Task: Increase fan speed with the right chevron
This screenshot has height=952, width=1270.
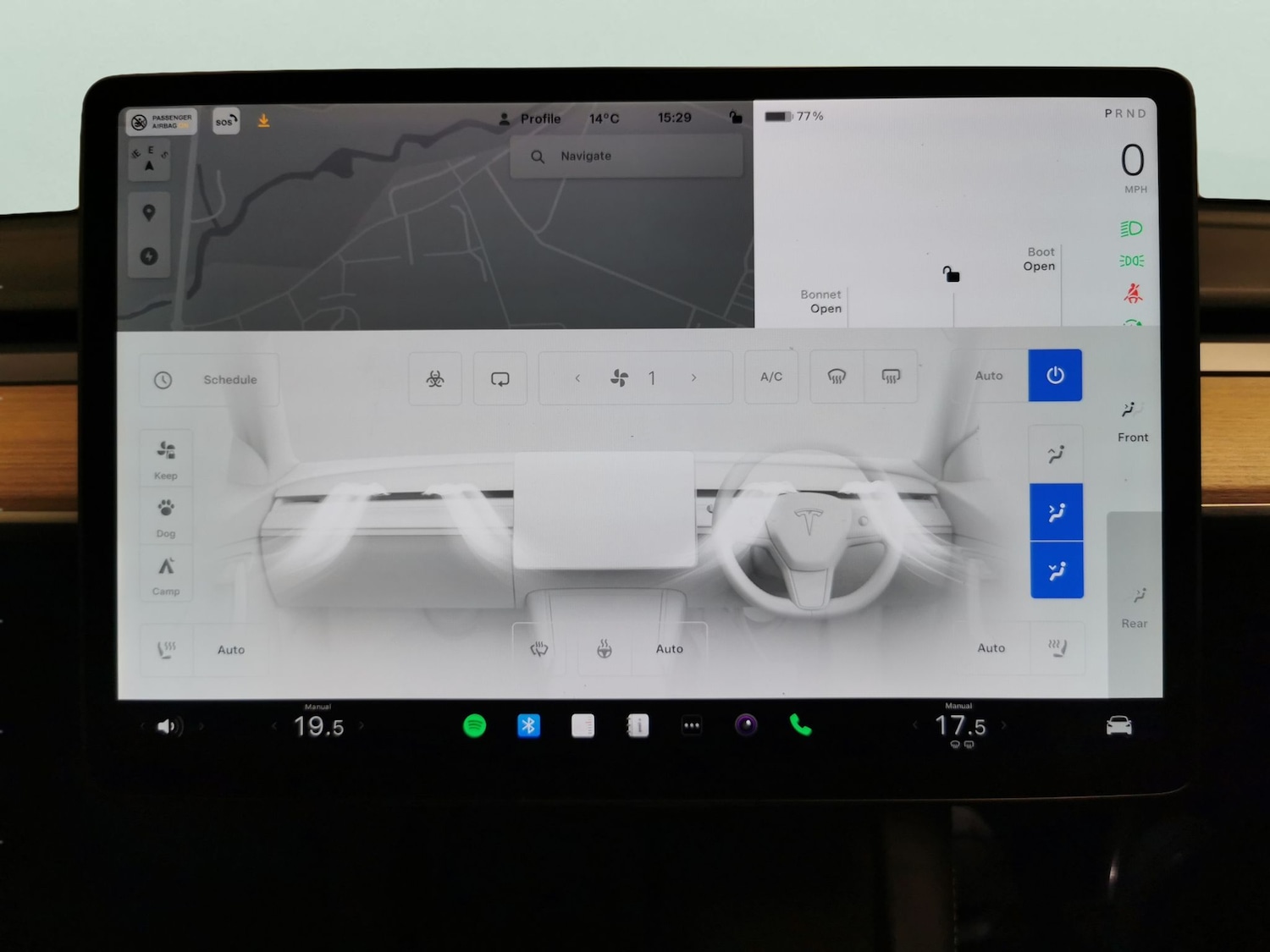Action: 693,378
